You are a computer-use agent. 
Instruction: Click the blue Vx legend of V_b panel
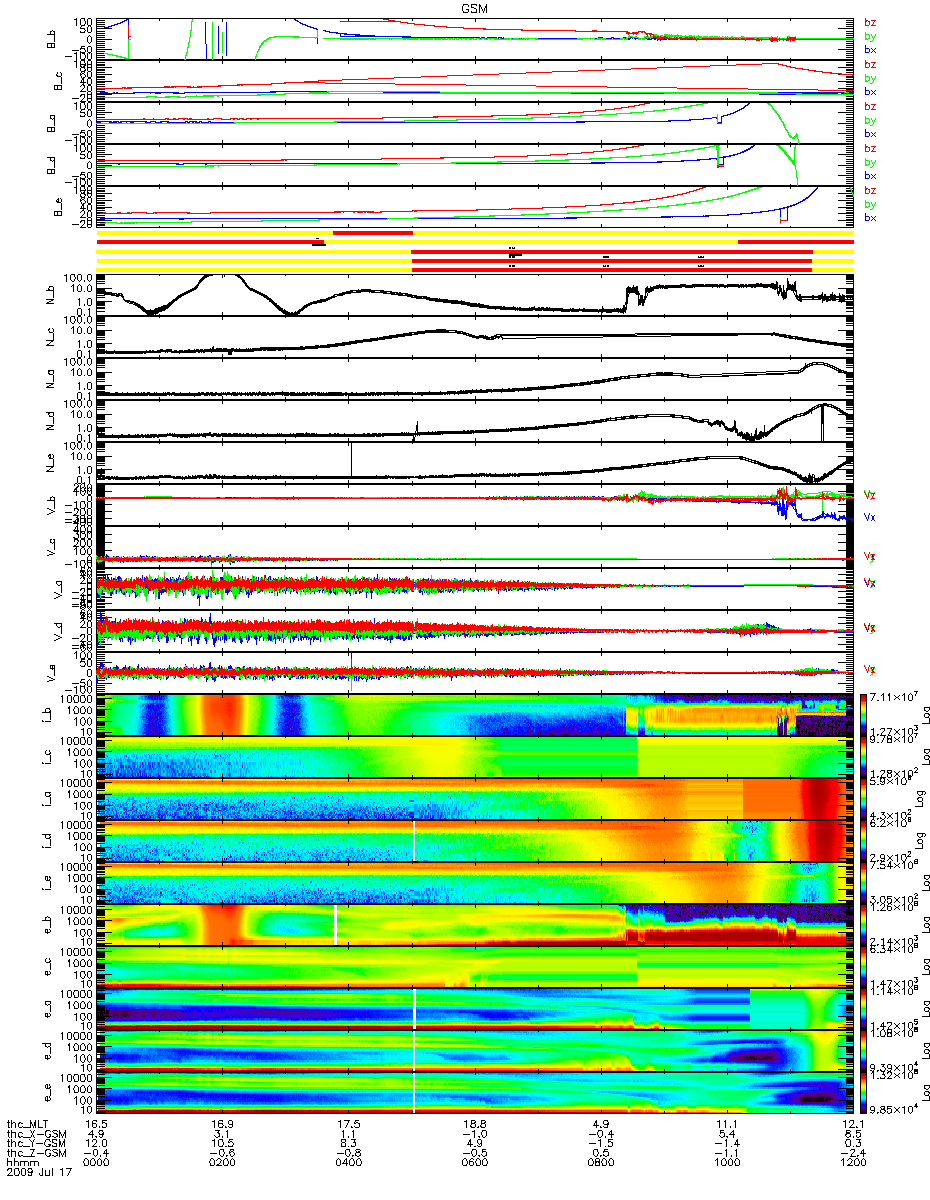870,517
